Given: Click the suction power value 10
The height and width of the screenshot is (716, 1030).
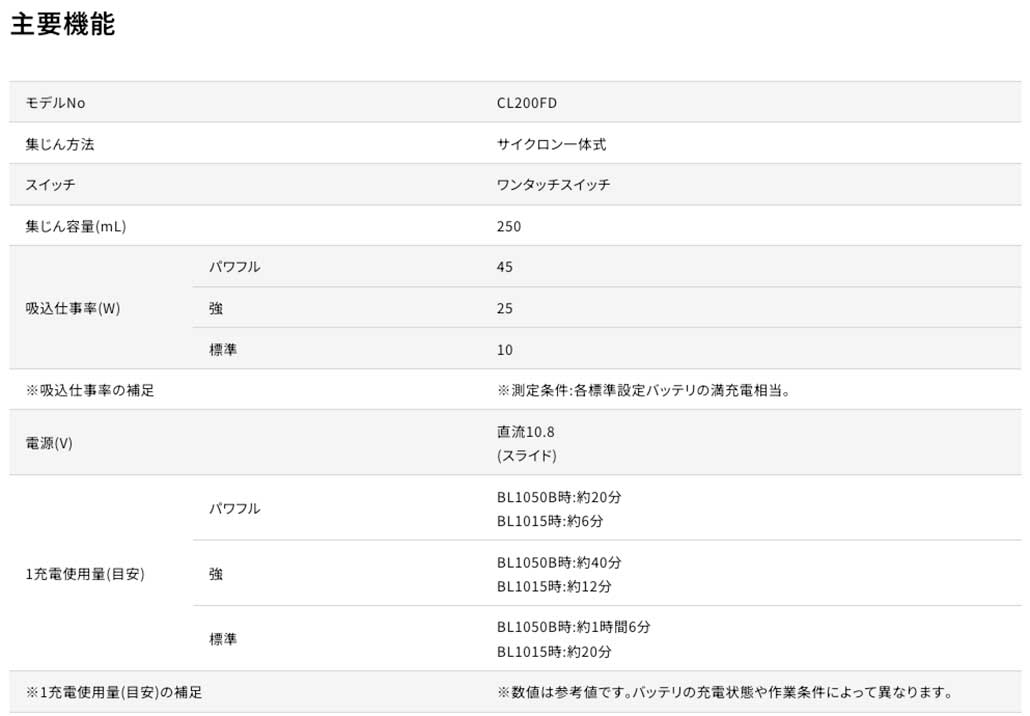Looking at the screenshot, I should 504,349.
